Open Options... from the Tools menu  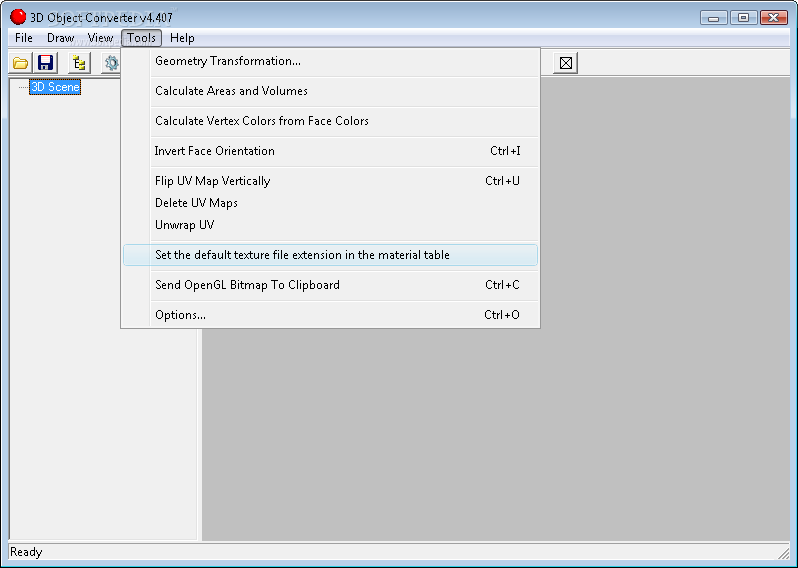(x=330, y=315)
